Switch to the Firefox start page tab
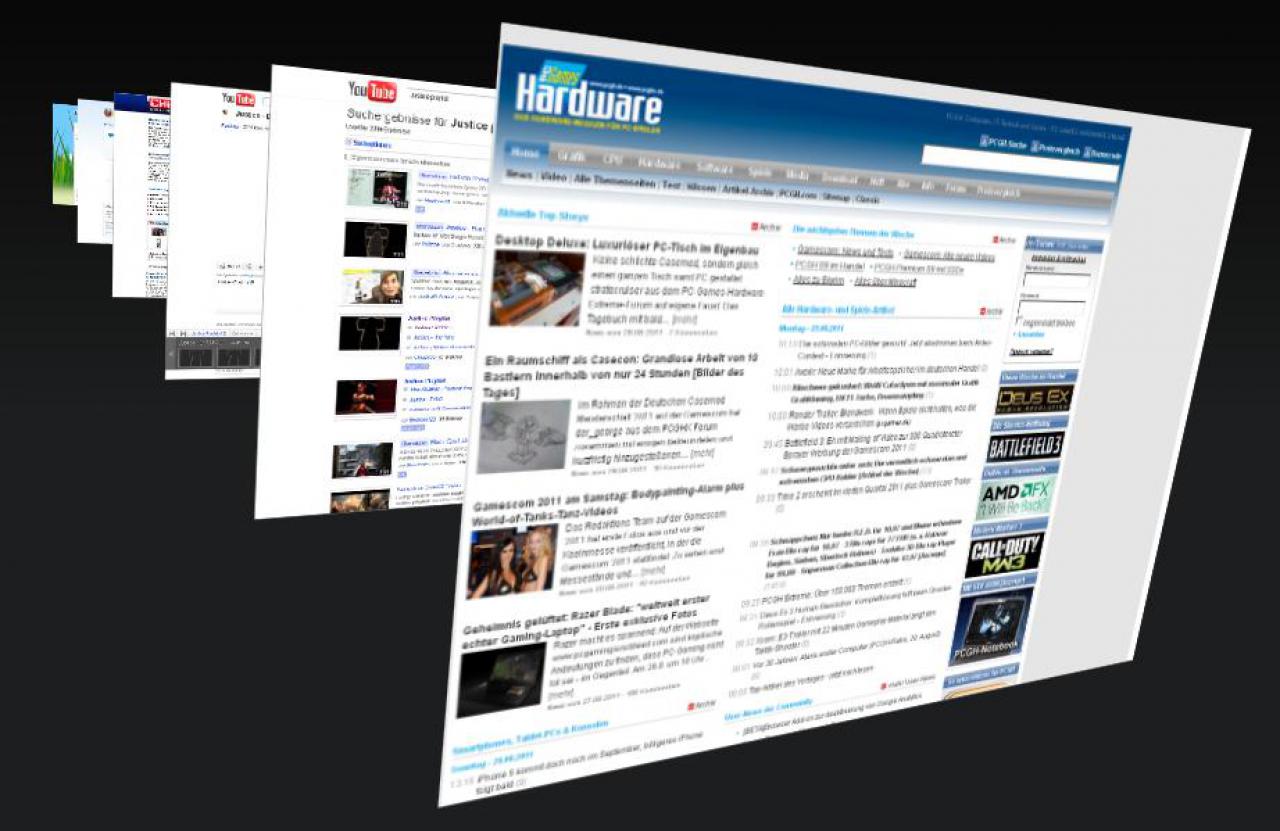This screenshot has height=831, width=1280. (94, 170)
